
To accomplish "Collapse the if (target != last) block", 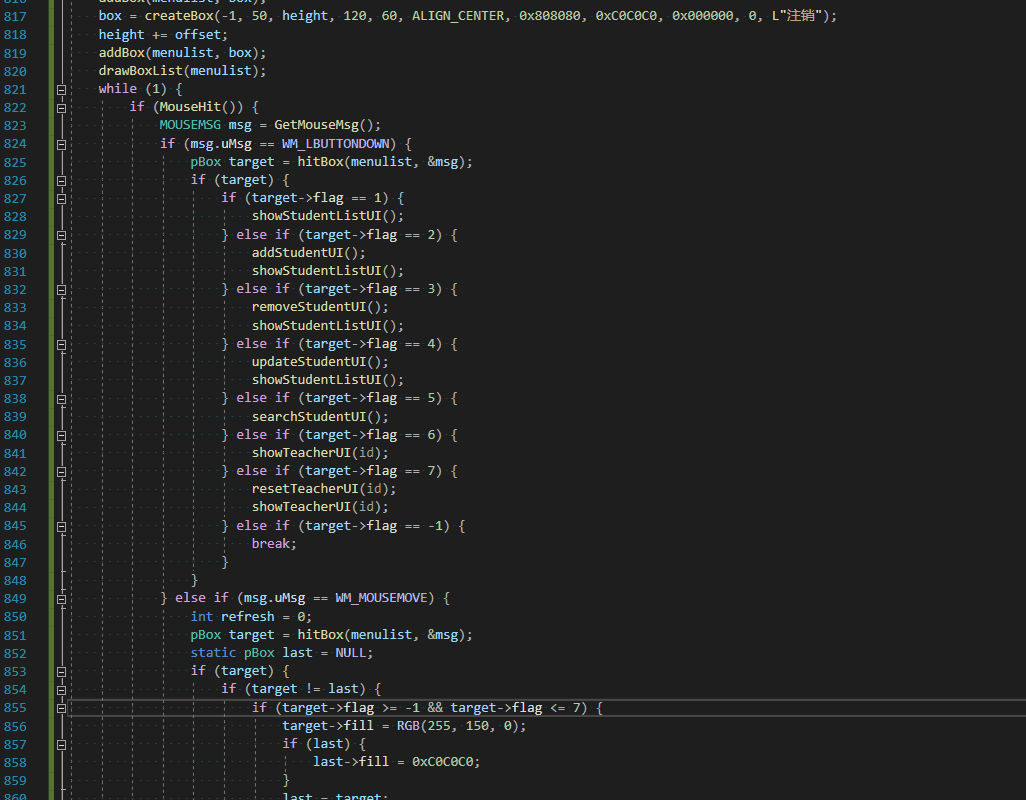I will coord(62,690).
